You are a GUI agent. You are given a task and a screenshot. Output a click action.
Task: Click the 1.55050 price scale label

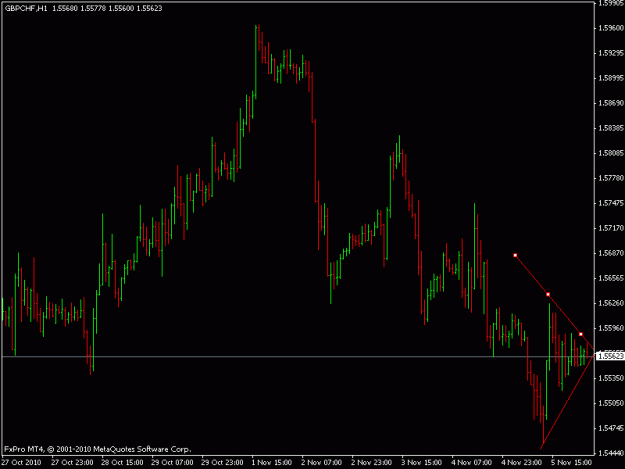point(611,403)
